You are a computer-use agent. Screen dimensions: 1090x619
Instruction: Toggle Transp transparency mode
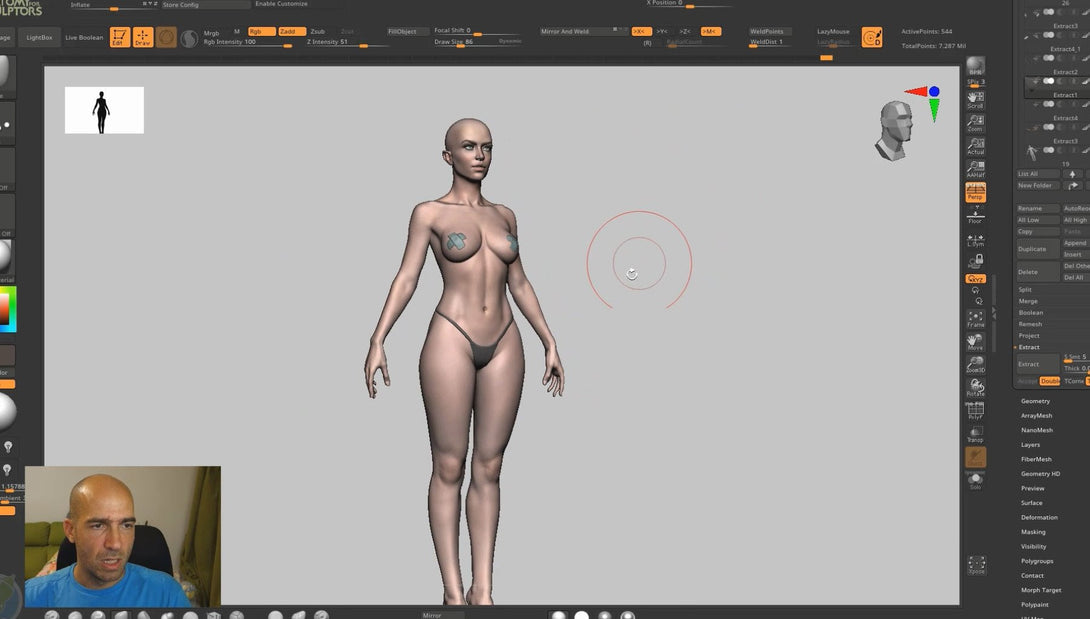tap(975, 434)
